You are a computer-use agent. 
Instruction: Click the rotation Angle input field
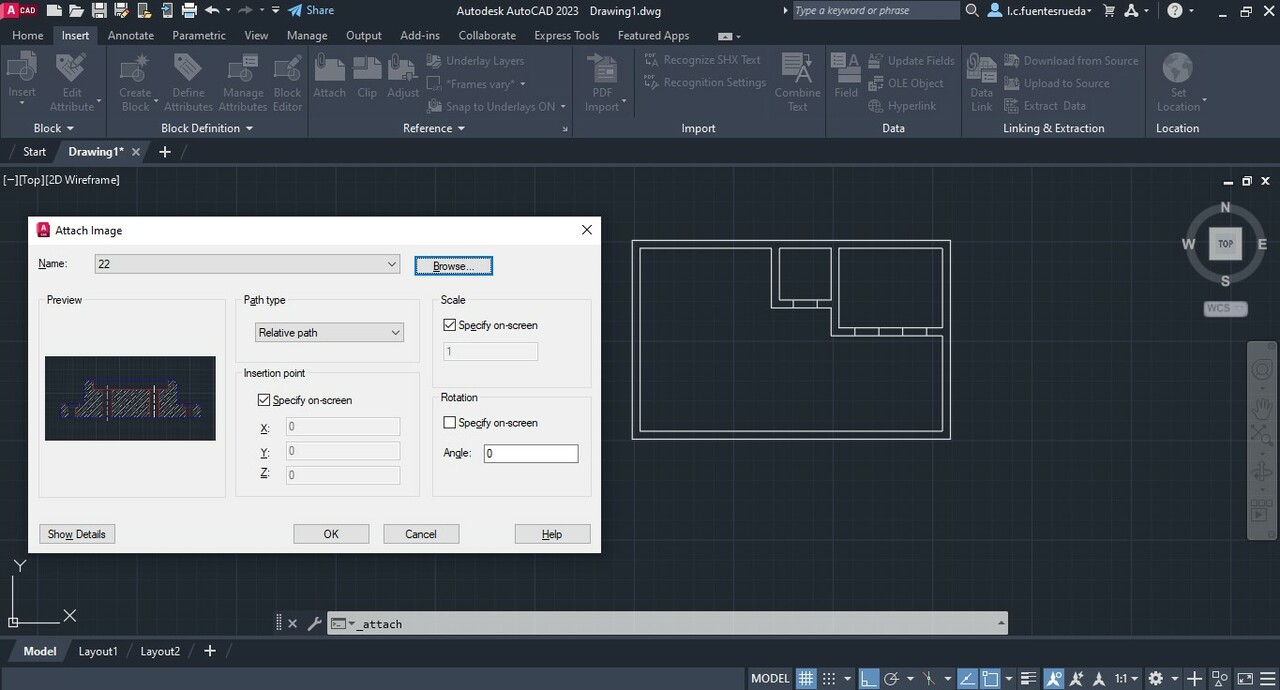[531, 454]
